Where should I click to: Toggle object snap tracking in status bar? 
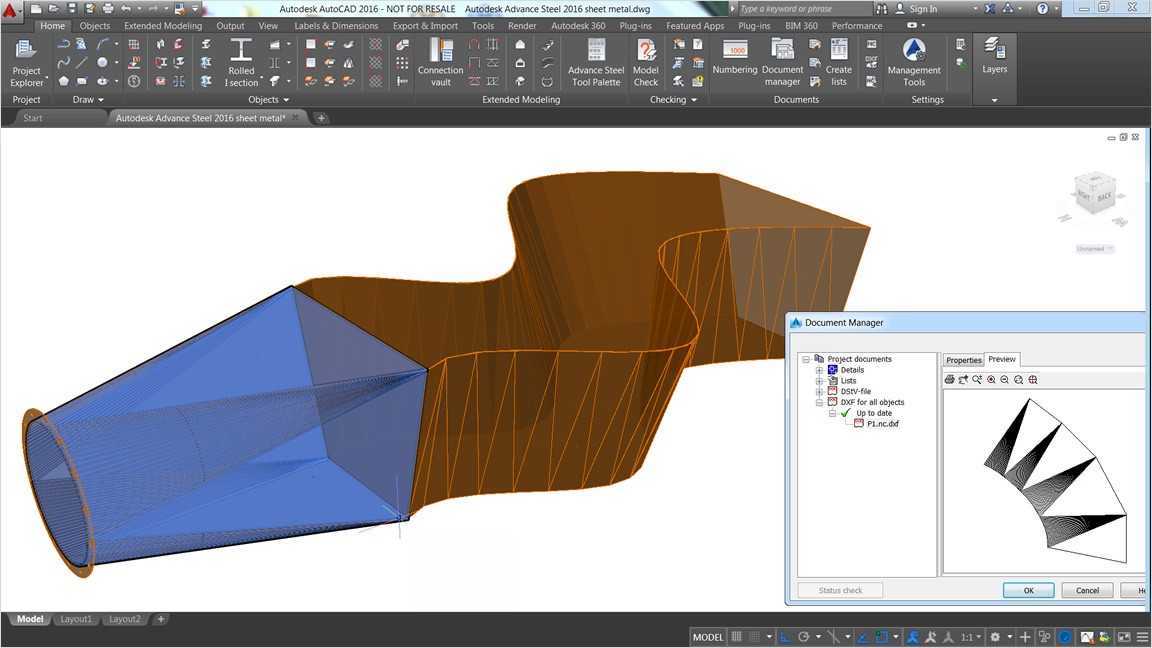tap(863, 637)
